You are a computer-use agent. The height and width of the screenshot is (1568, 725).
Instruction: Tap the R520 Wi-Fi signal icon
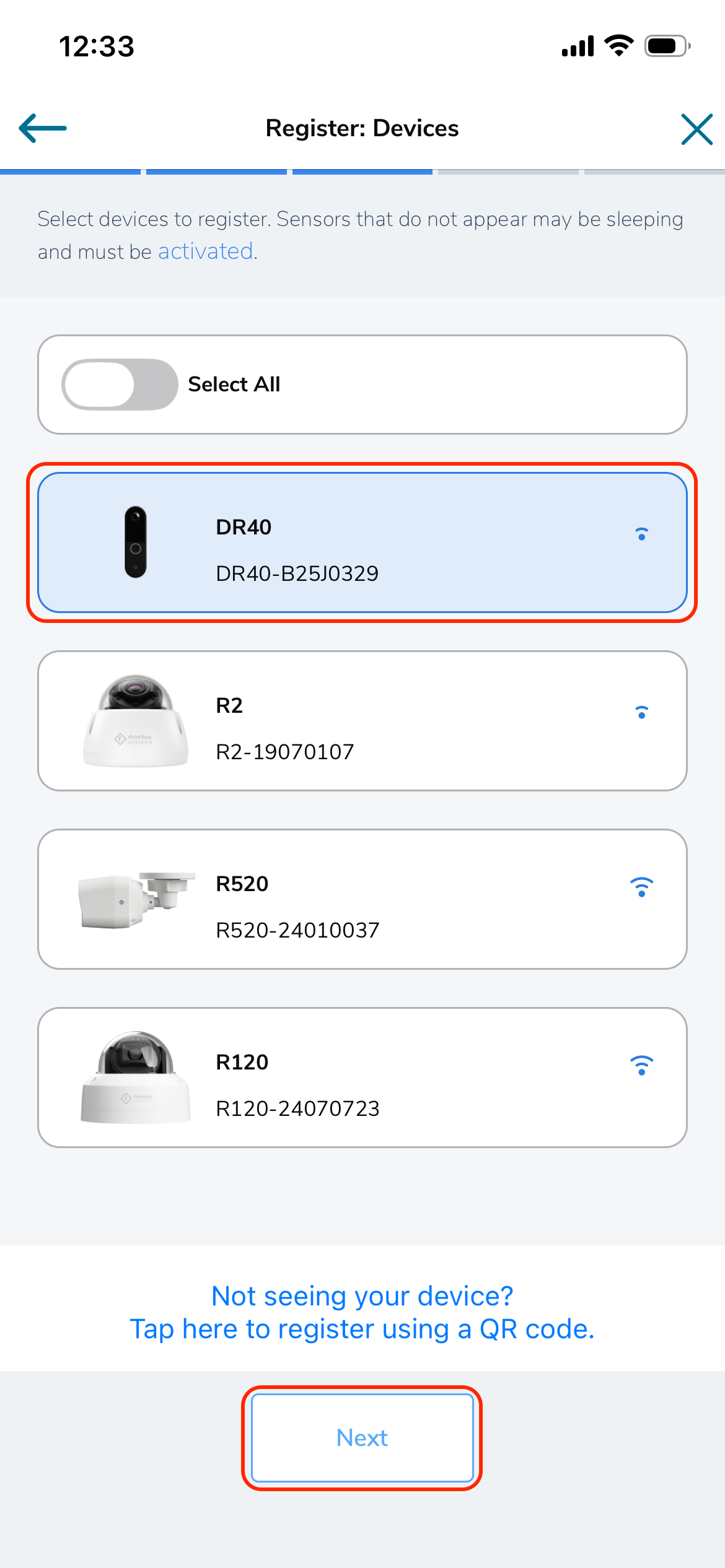click(642, 887)
